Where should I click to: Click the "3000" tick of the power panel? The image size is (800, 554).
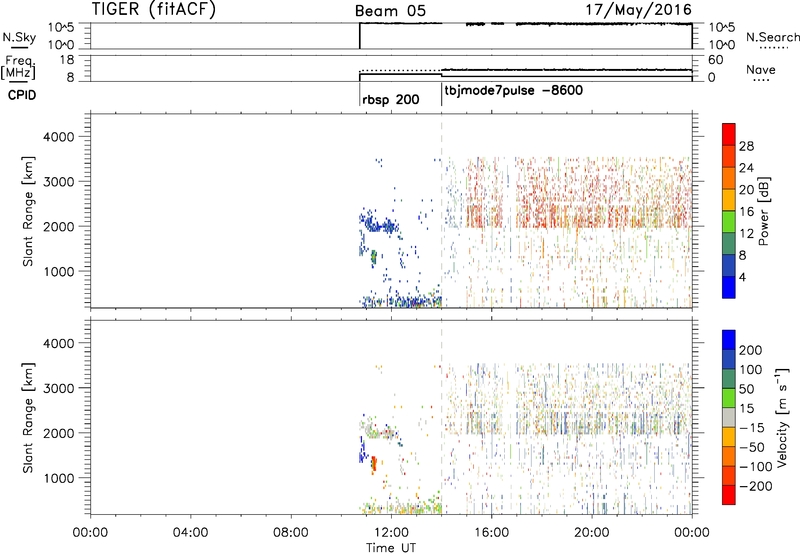point(58,182)
